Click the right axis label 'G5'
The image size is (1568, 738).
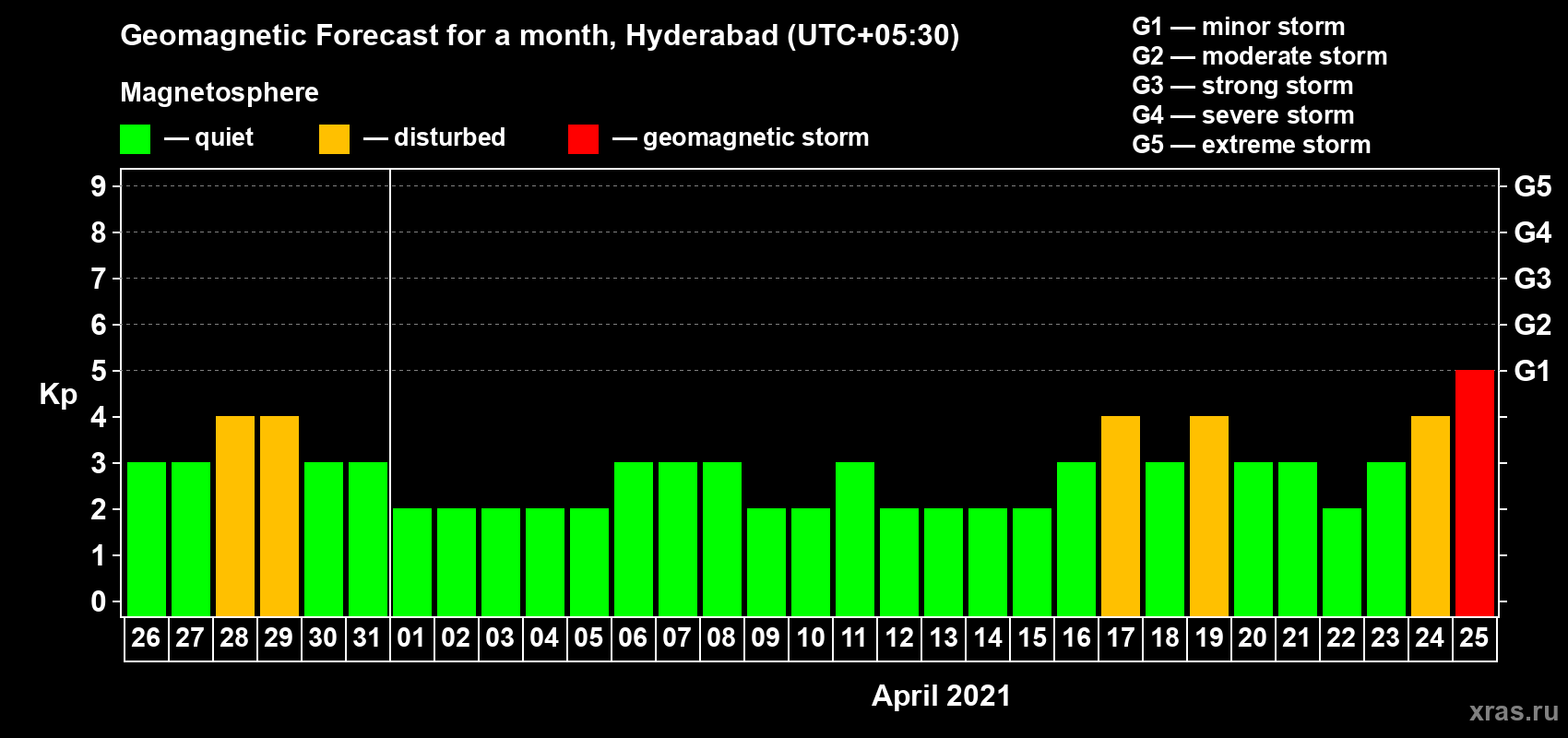click(1532, 186)
